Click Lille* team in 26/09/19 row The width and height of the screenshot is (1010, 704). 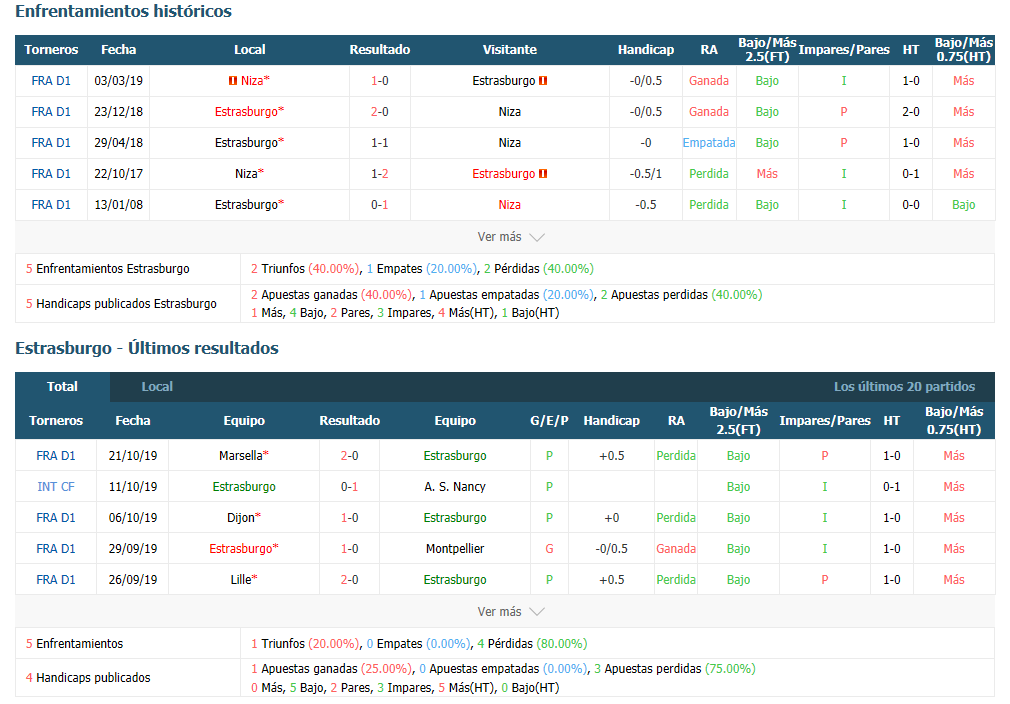tap(243, 579)
